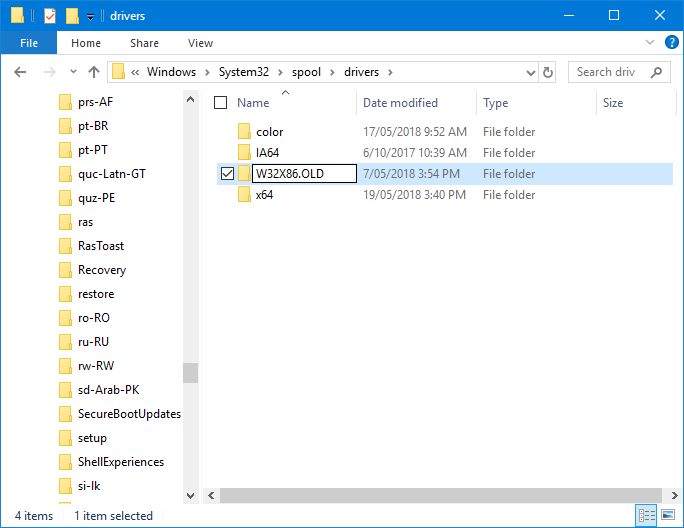This screenshot has width=684, height=528.
Task: Select the Recovery folder in navigation tree
Action: point(101,270)
